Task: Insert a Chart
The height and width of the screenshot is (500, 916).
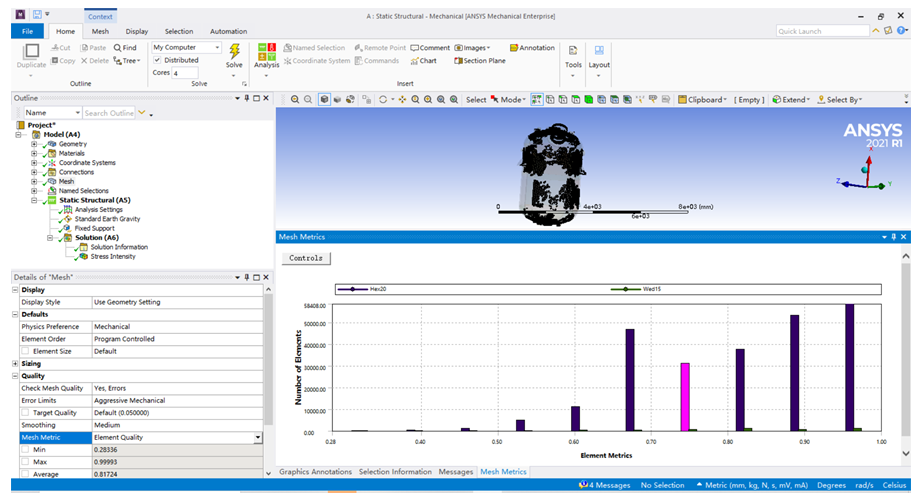Action: click(424, 61)
